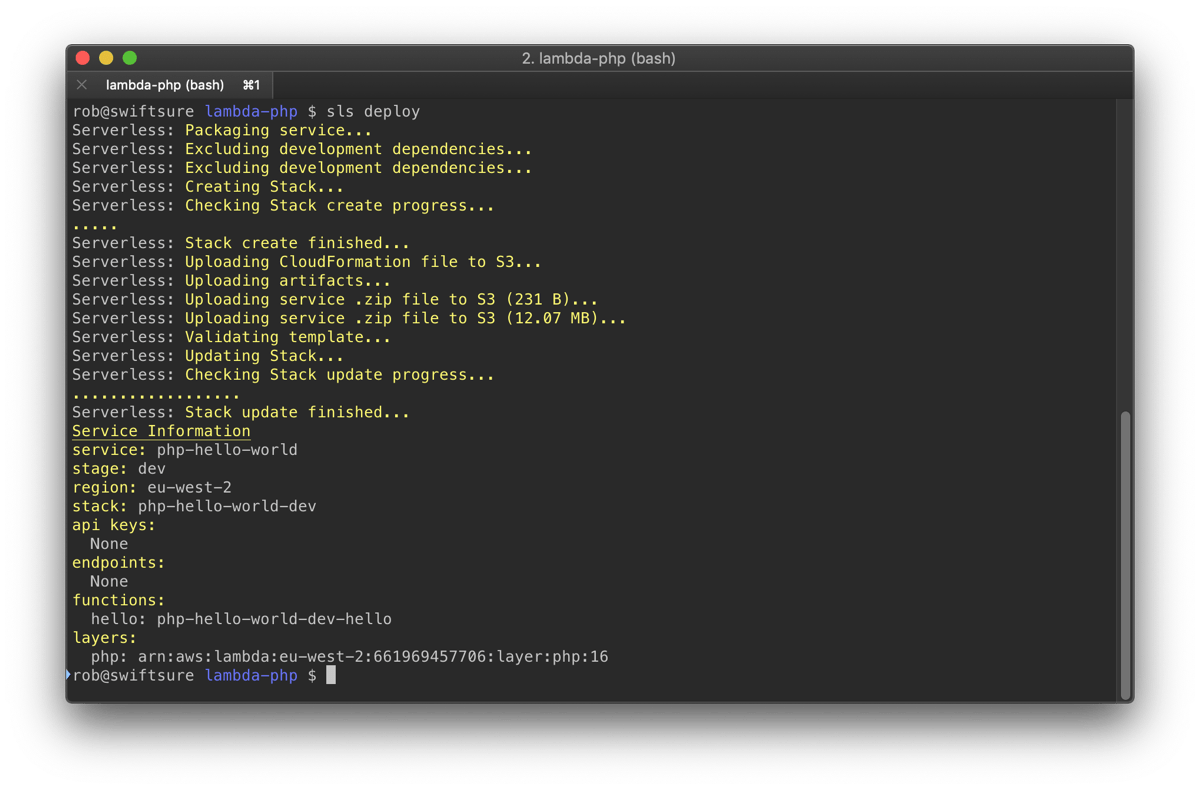Click the underlined 'Service Information' heading
The image size is (1200, 790).
pos(161,431)
